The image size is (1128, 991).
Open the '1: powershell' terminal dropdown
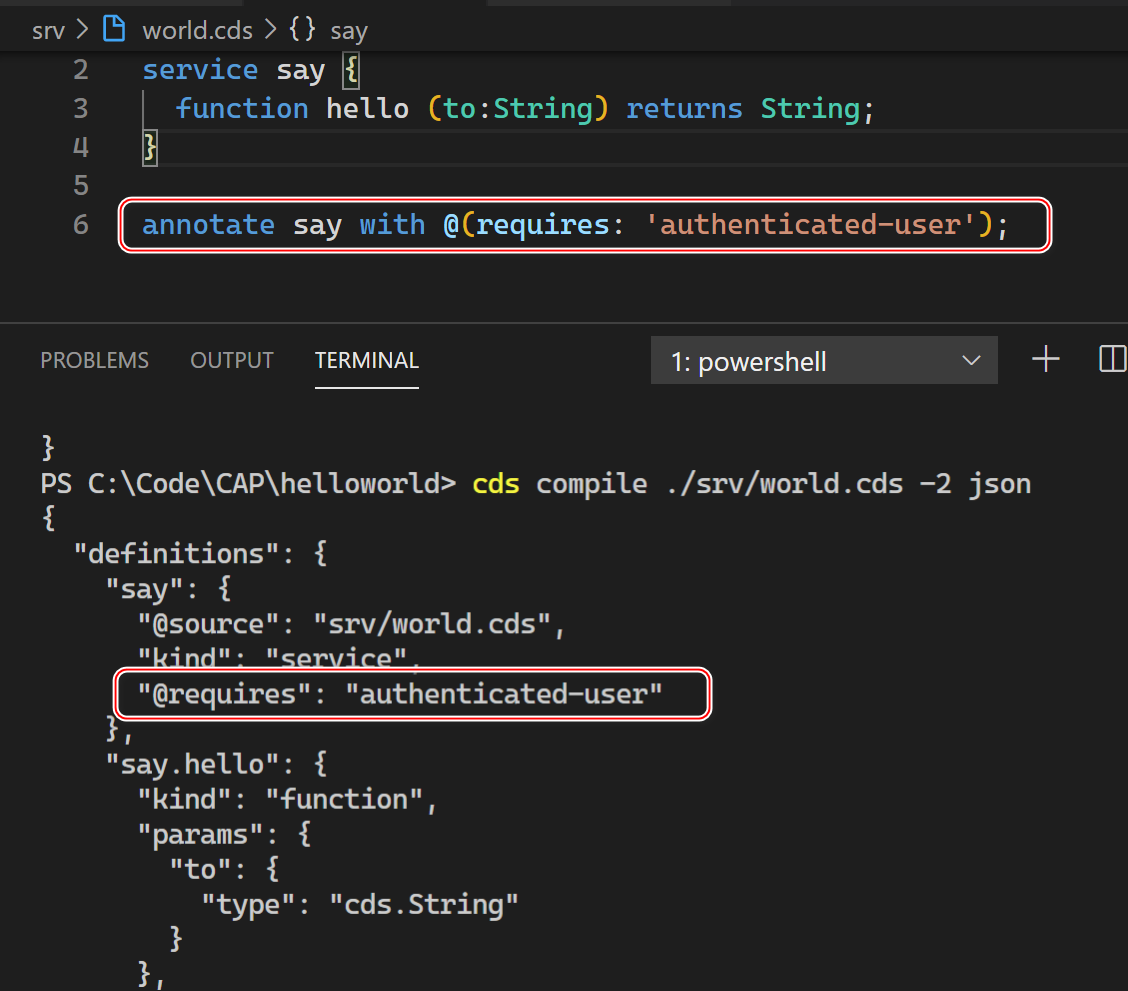824,360
